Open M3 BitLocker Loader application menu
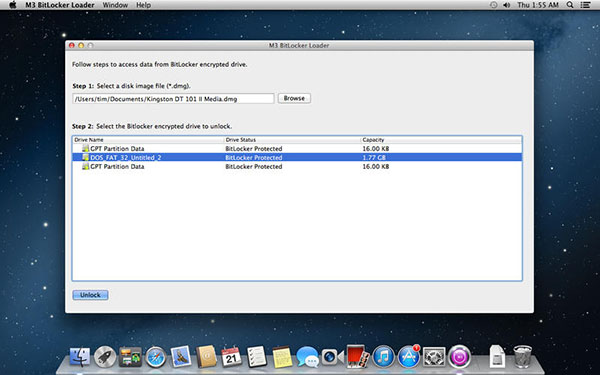 point(60,5)
